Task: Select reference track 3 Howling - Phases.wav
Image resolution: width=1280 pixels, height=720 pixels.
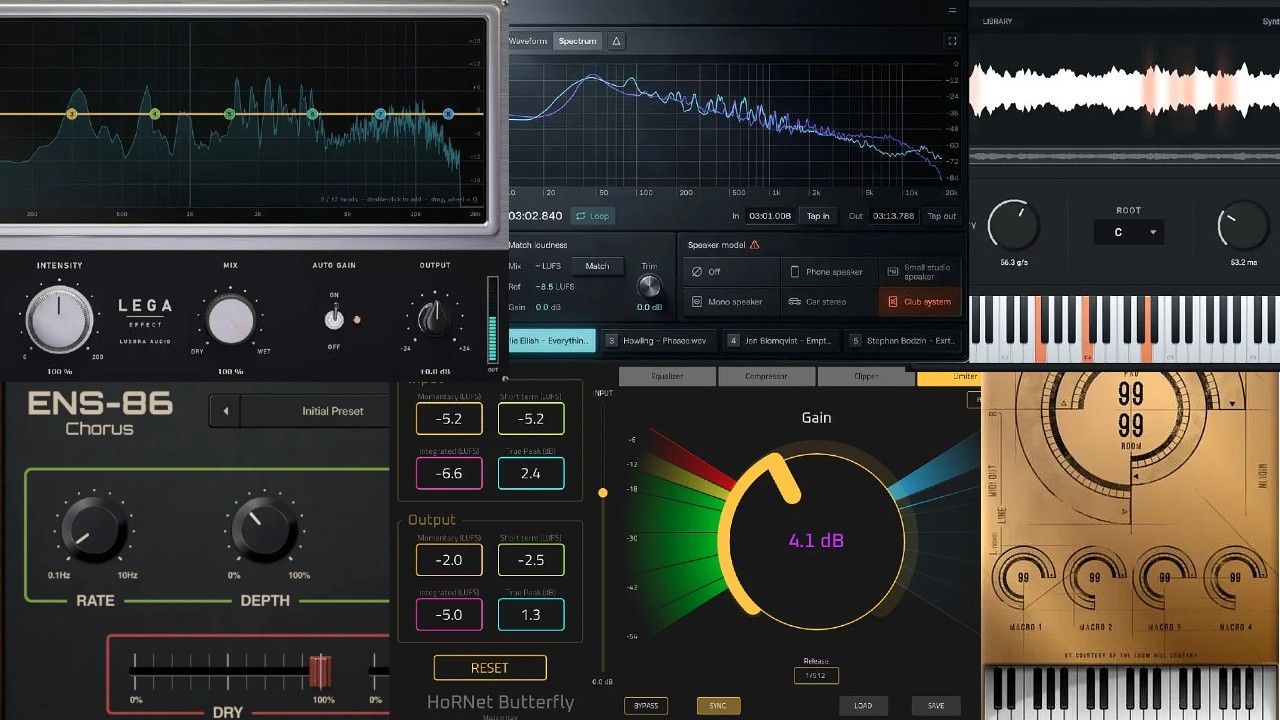Action: coord(658,341)
